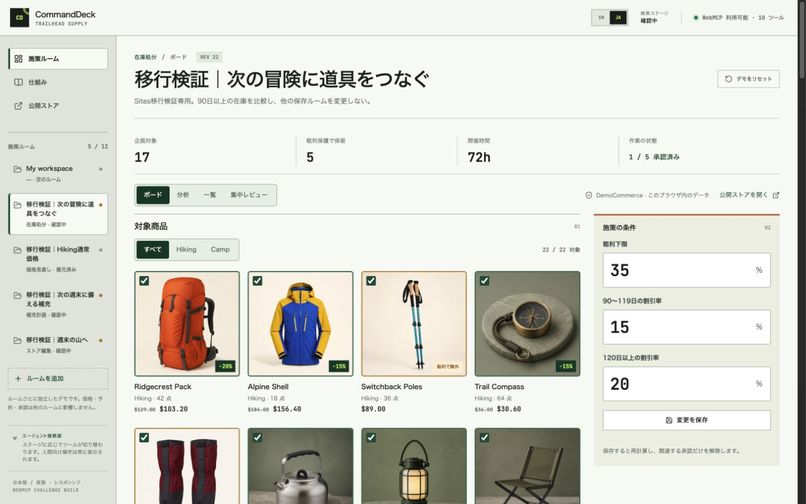The height and width of the screenshot is (504, 806).
Task: Open the 集中レビュー tab
Action: (249, 195)
